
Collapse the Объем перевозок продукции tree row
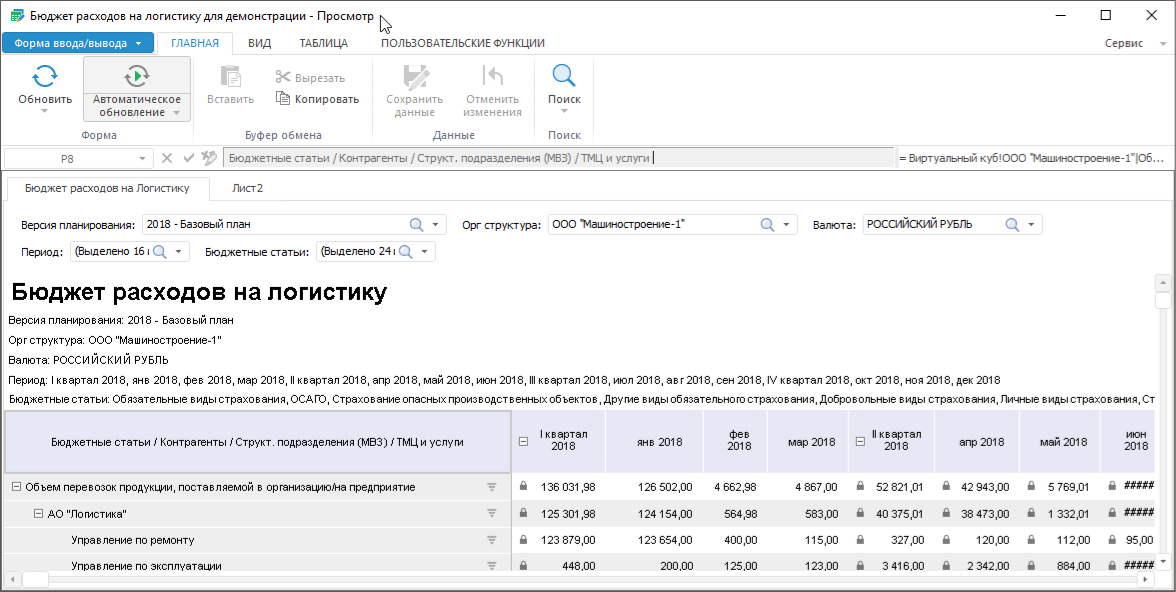tap(16, 487)
